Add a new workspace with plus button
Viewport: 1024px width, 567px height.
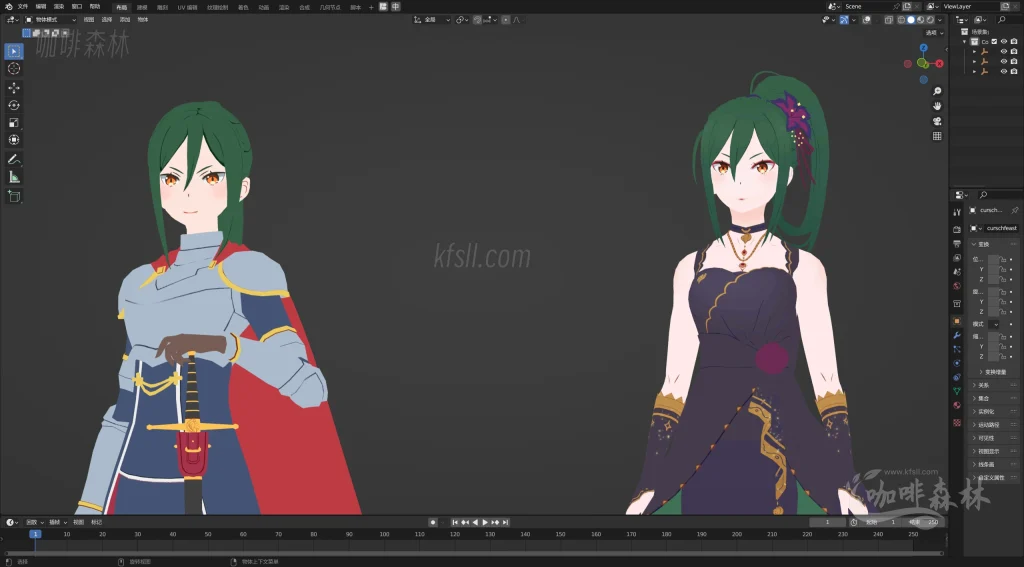pos(371,7)
